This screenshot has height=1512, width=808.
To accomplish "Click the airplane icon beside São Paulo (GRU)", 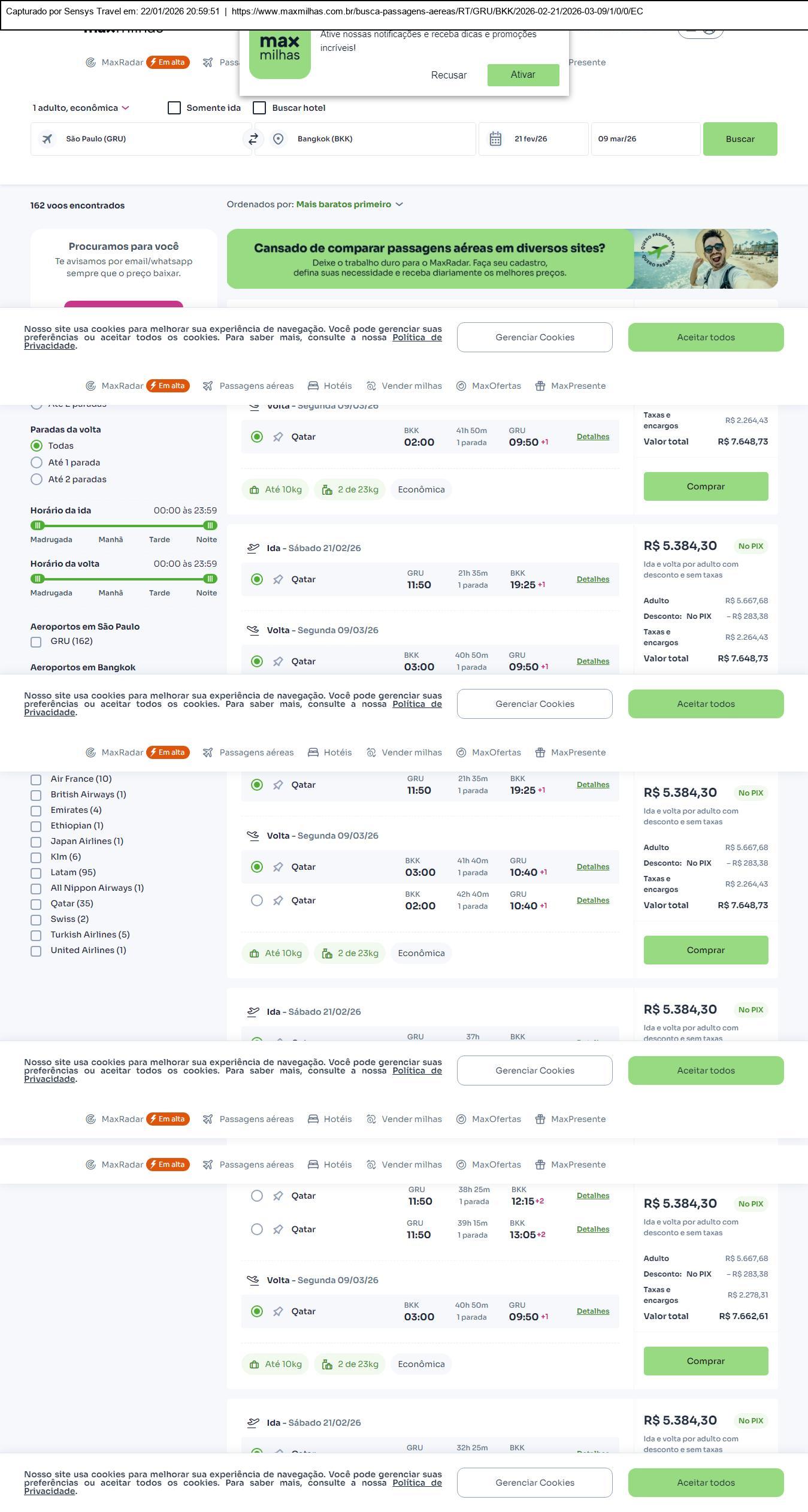I will [47, 139].
